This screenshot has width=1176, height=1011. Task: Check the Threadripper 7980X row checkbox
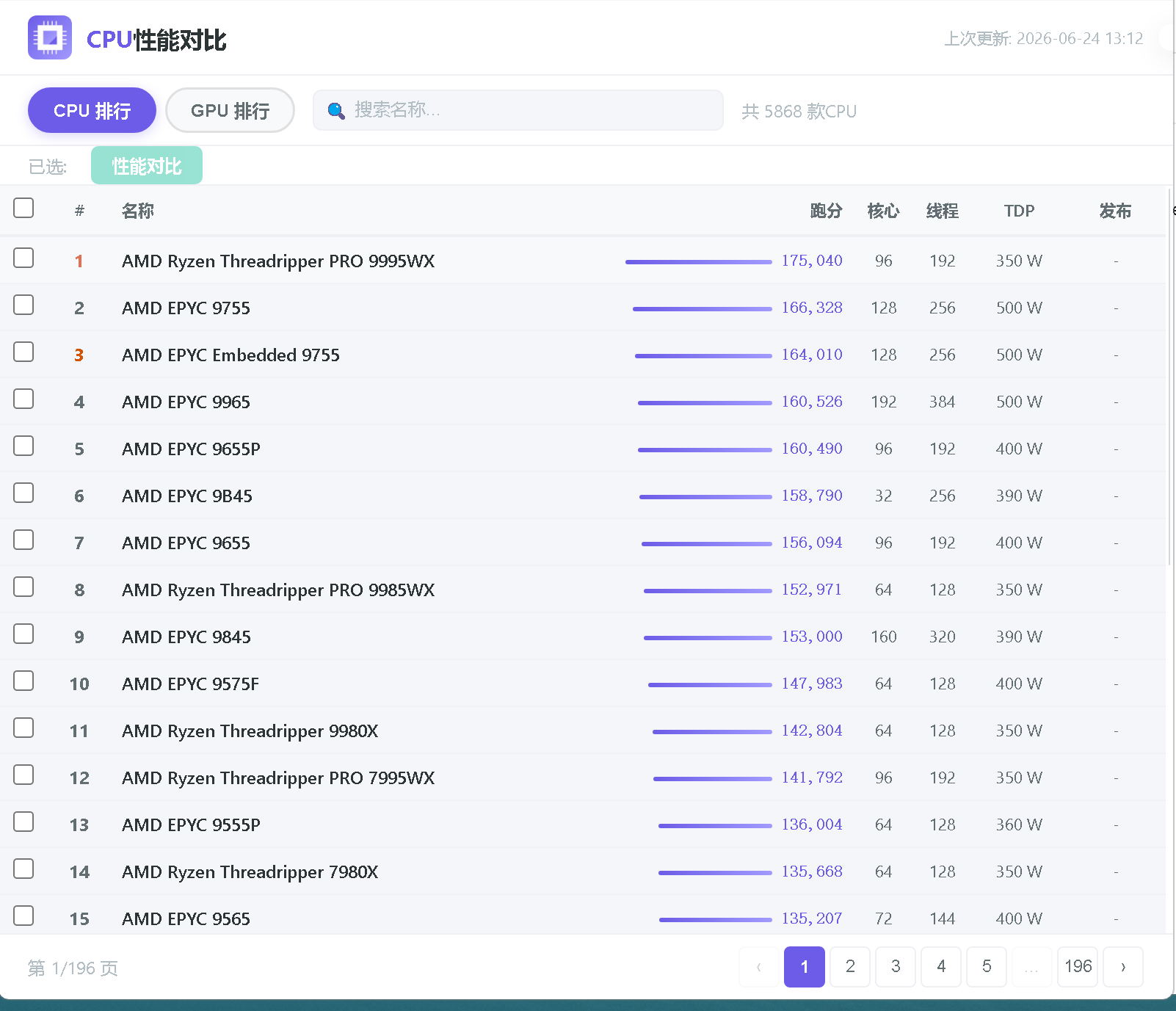(23, 869)
